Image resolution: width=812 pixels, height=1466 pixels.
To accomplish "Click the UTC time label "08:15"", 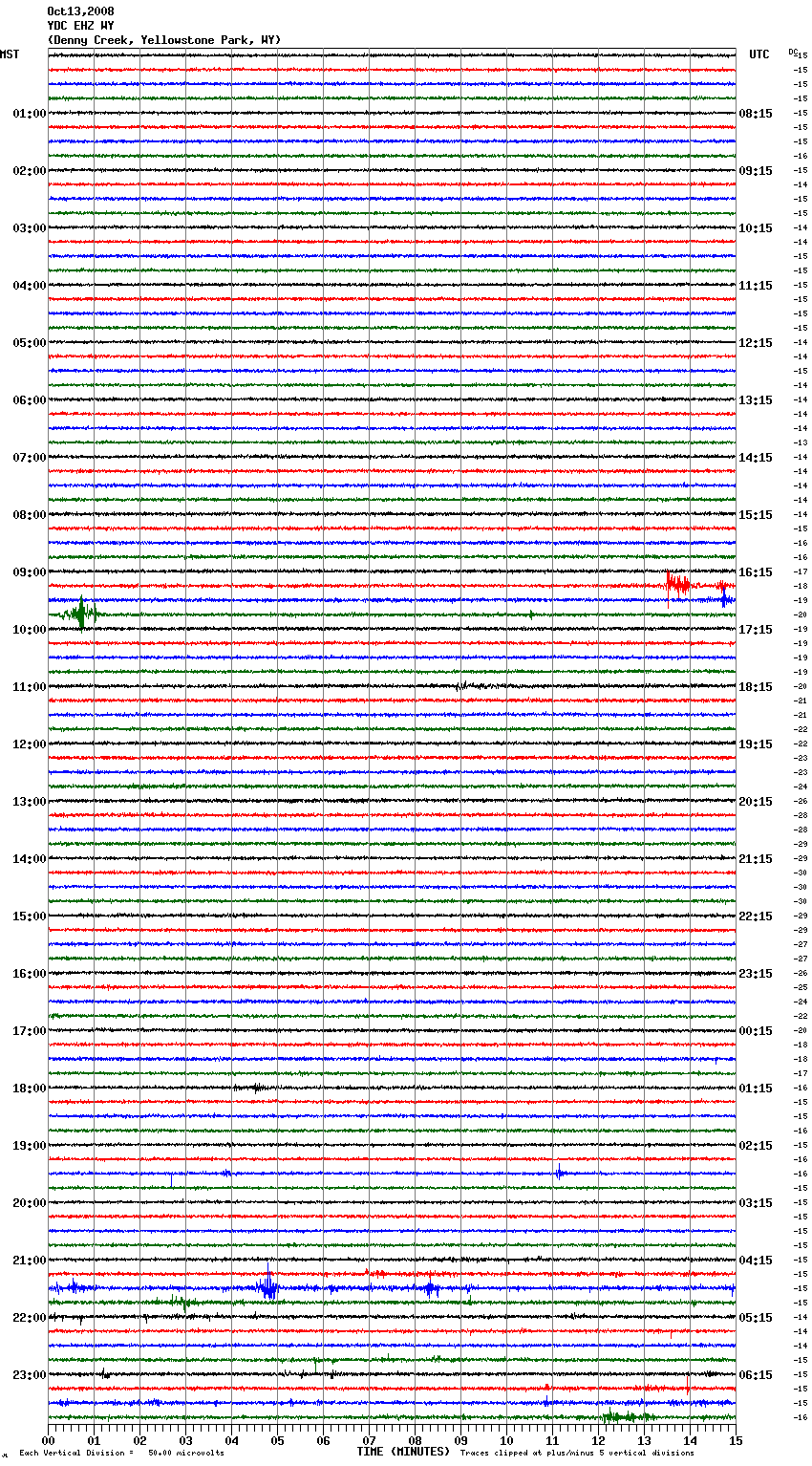I will [x=756, y=114].
